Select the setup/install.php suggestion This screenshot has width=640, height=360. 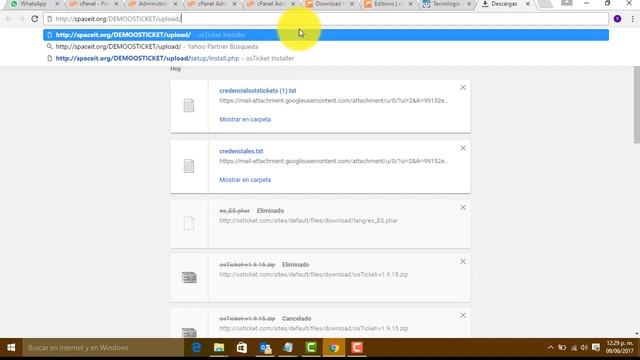[326, 58]
